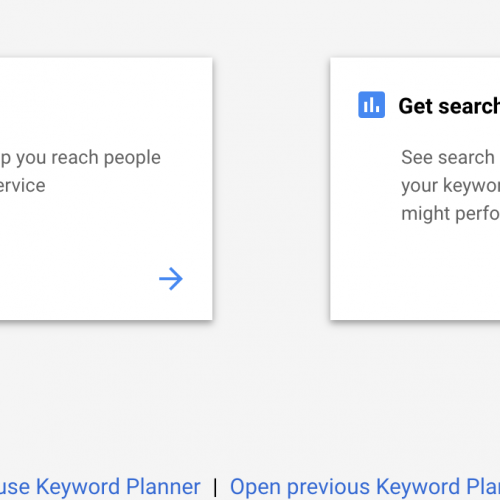Click the word 'Planner' in the bottom link
This screenshot has height=500, width=500.
tap(163, 487)
